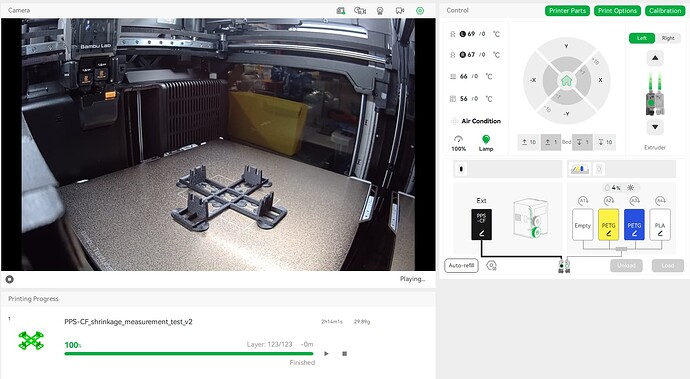Viewport: 690px width, 379px height.
Task: Click the webcam icon in the Camera header
Action: pyautogui.click(x=380, y=11)
